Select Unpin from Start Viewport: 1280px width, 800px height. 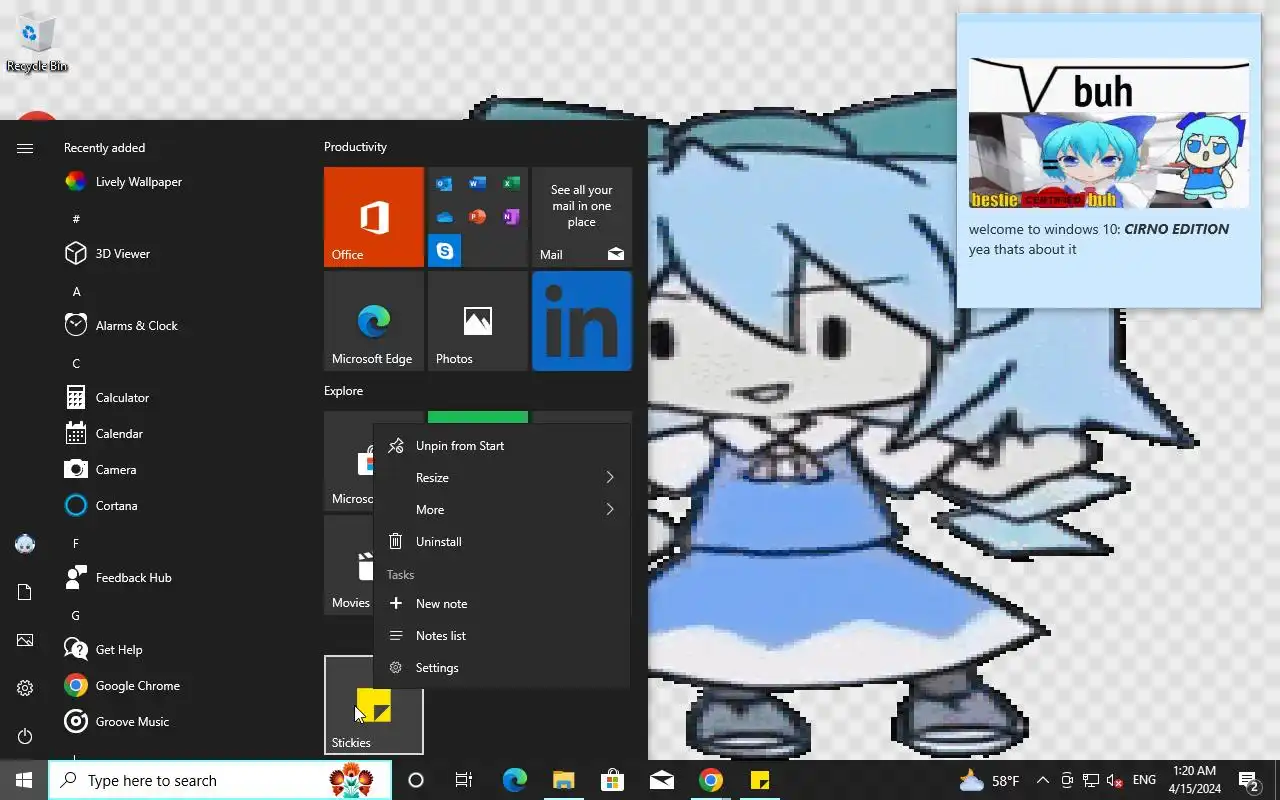[x=502, y=446]
